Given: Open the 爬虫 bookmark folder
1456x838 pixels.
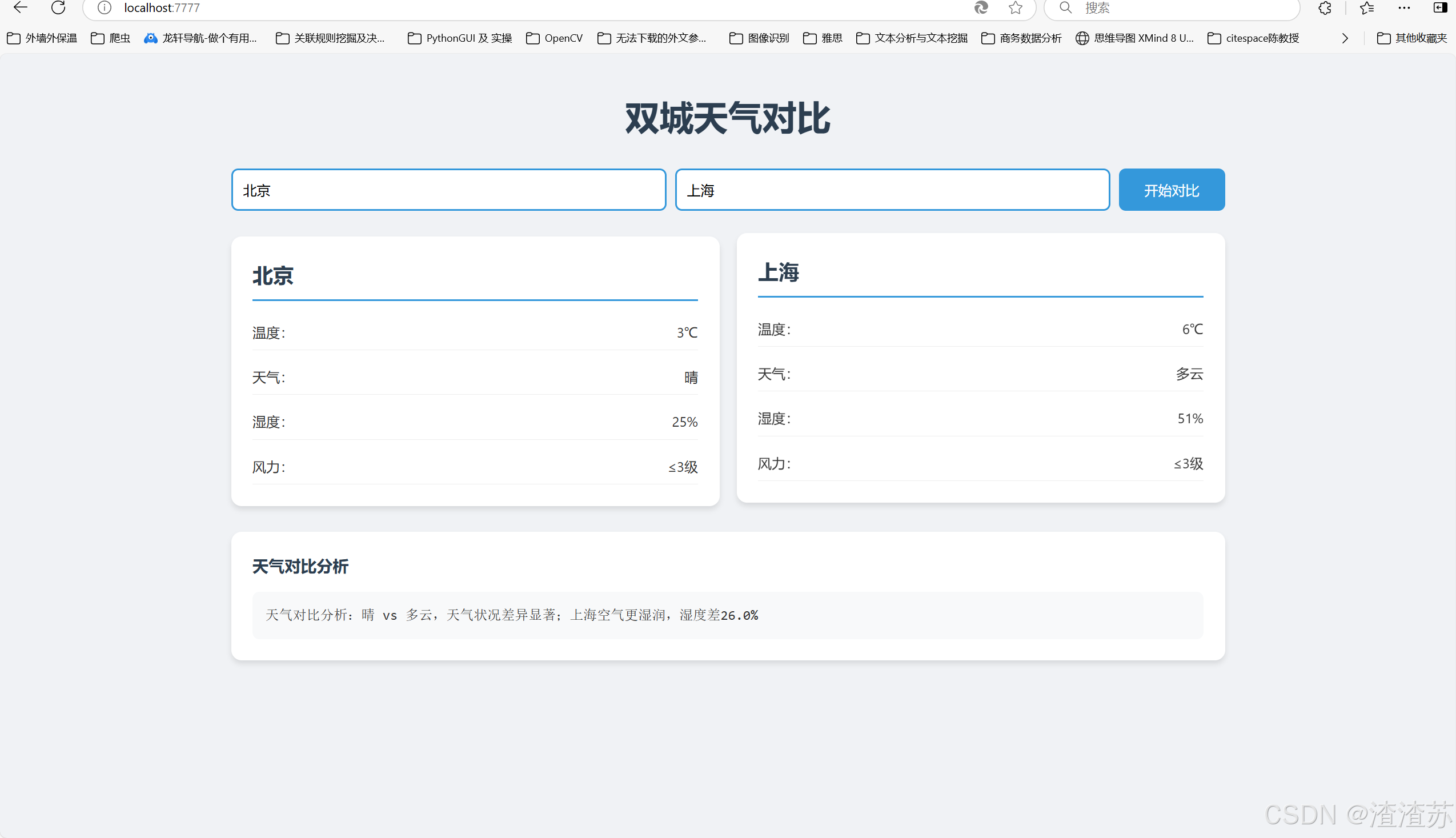Looking at the screenshot, I should tap(110, 38).
